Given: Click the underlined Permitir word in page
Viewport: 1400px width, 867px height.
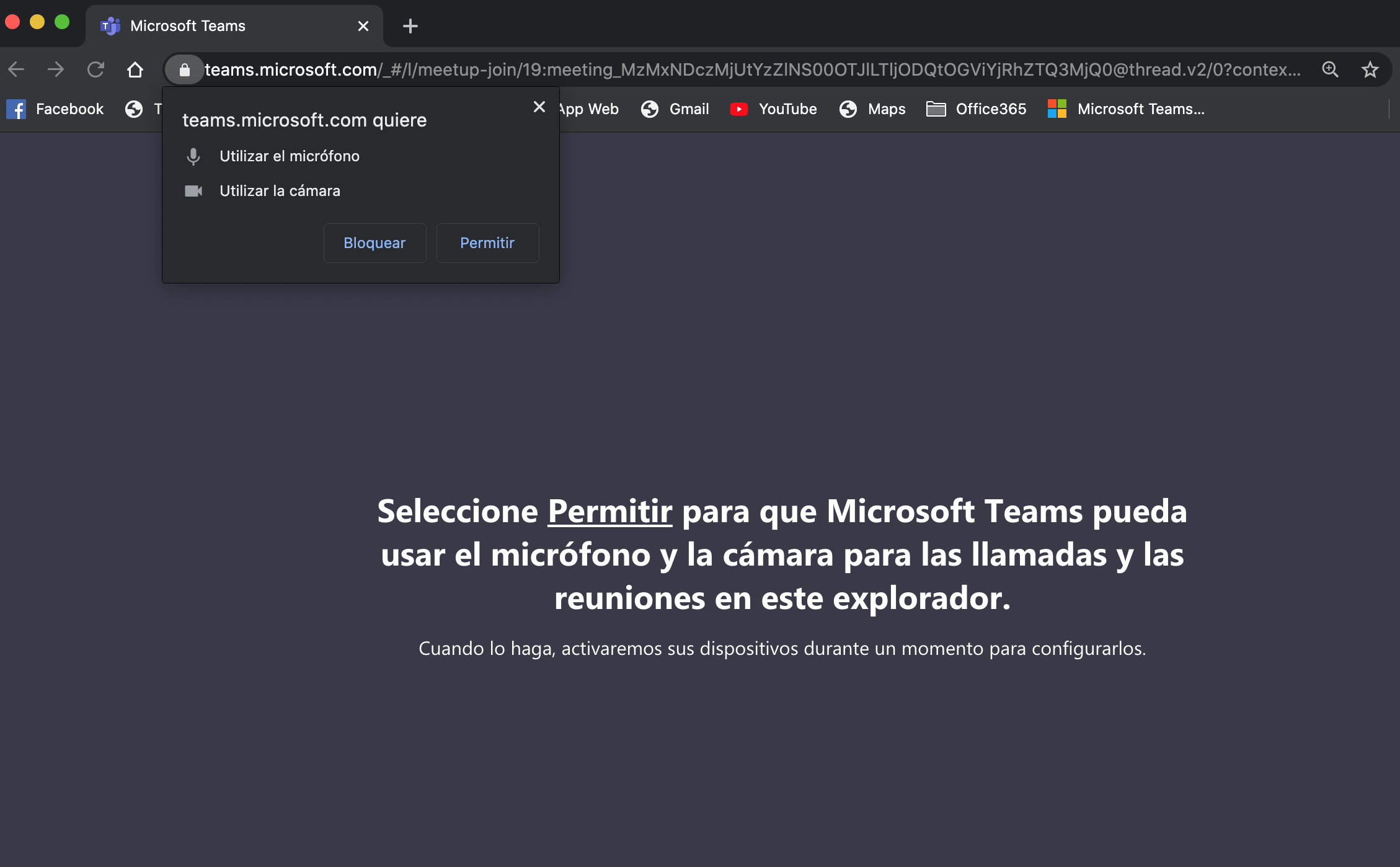Looking at the screenshot, I should pyautogui.click(x=610, y=512).
